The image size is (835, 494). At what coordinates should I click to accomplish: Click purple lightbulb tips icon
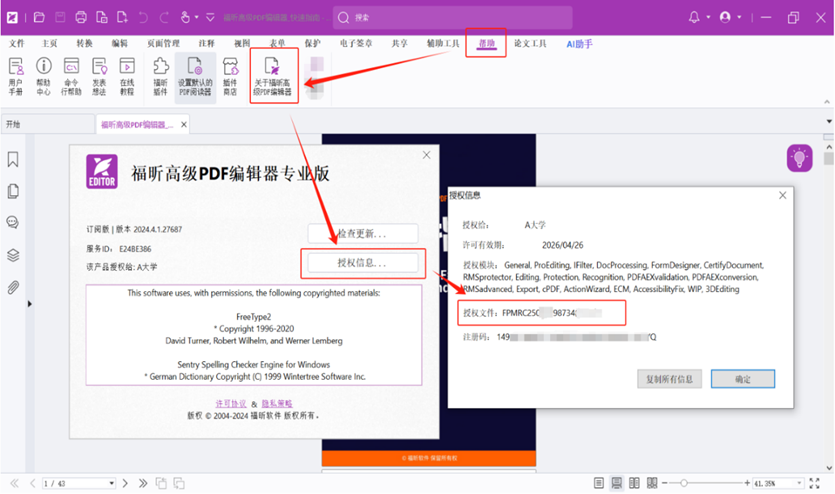[x=799, y=158]
